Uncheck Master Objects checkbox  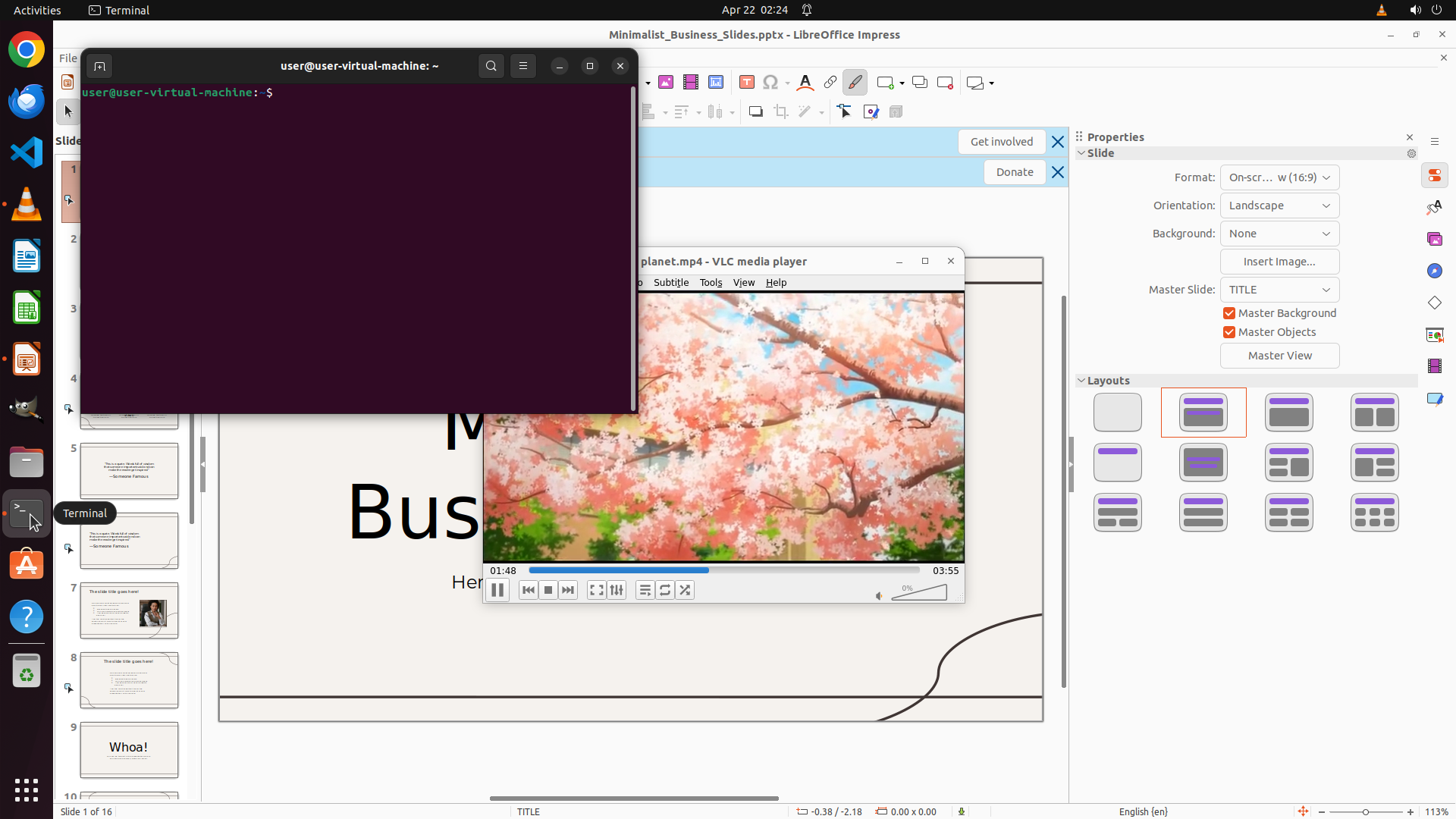1229,332
